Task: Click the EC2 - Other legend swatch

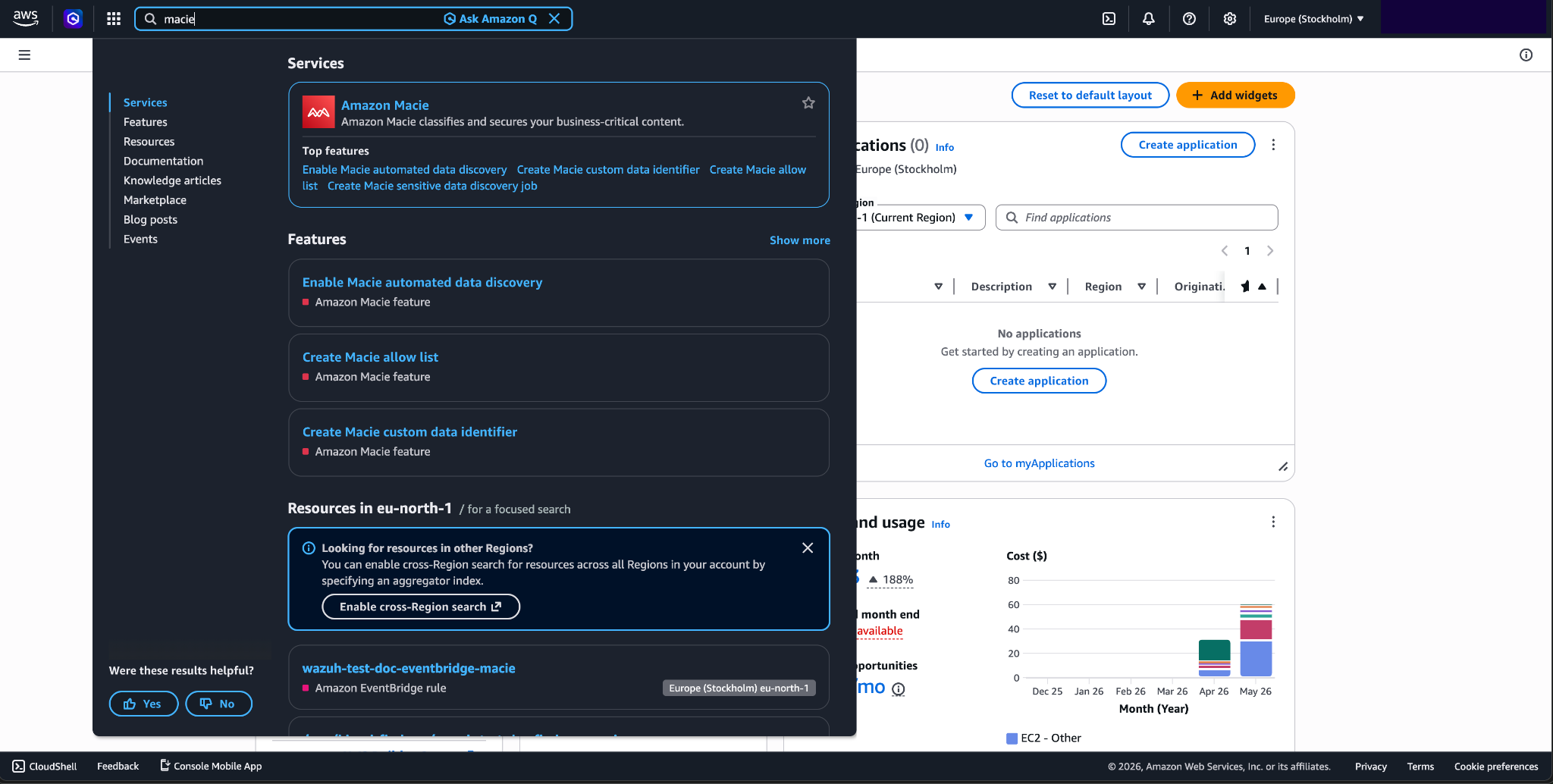Action: pos(1012,739)
